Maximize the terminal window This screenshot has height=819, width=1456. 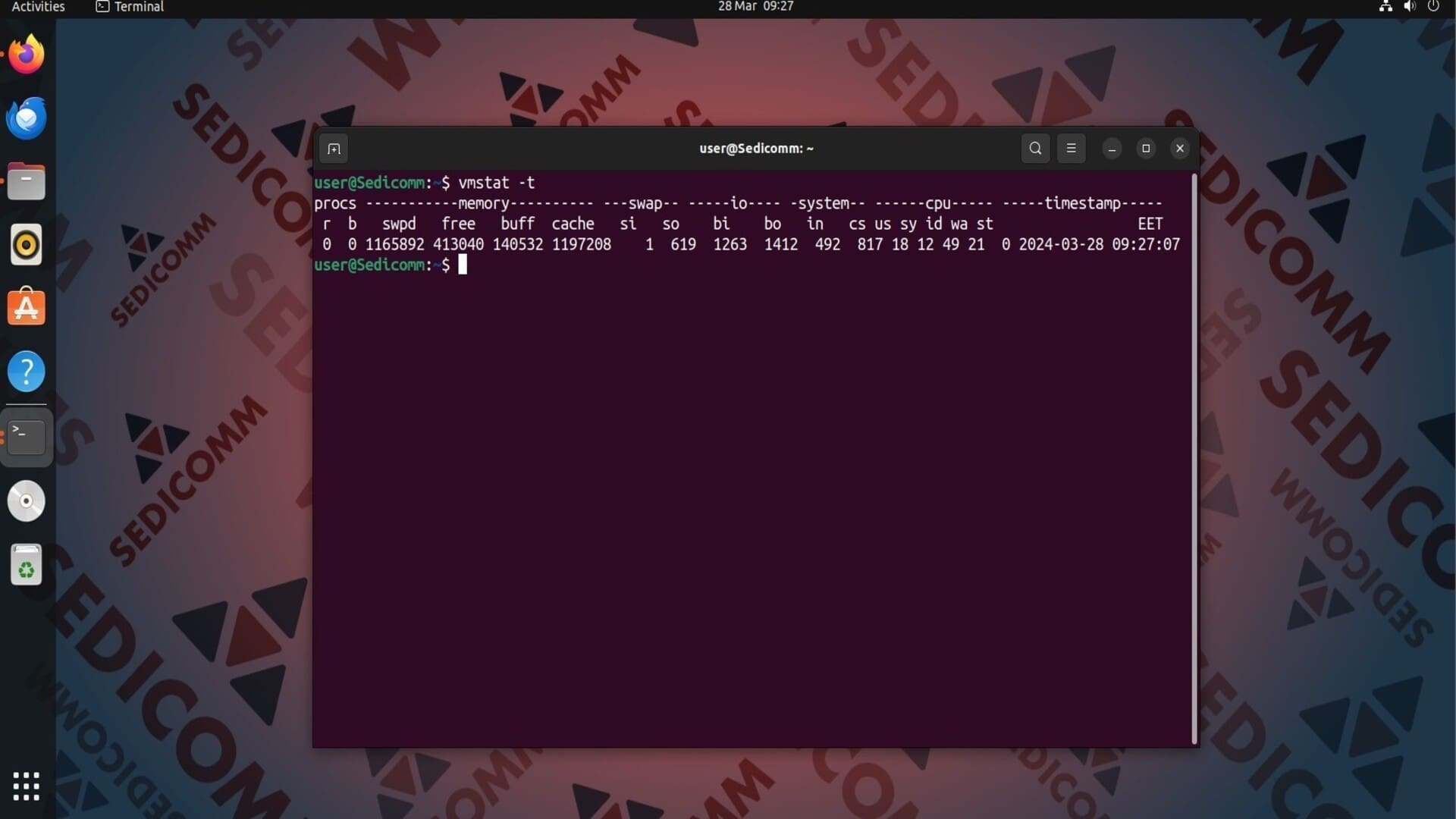[1146, 149]
